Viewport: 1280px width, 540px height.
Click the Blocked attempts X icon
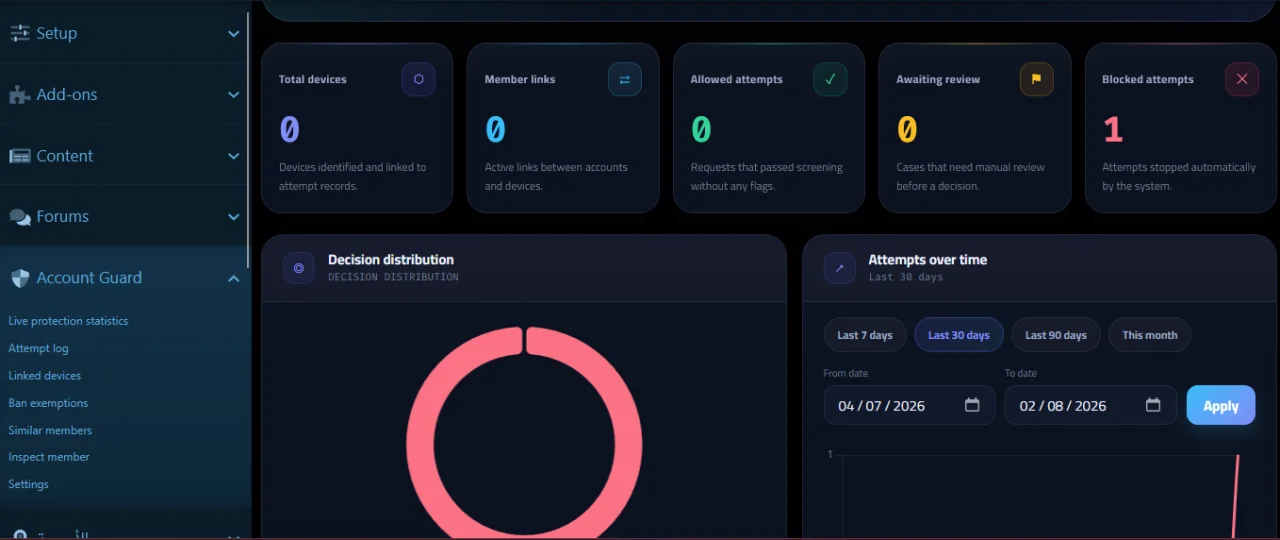point(1242,79)
